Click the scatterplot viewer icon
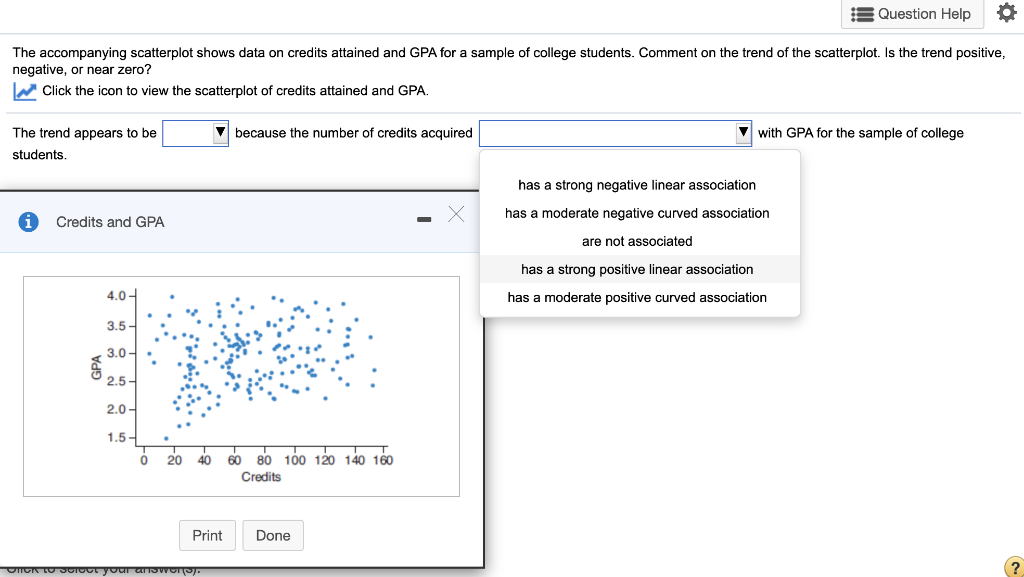The image size is (1024, 577). point(24,91)
